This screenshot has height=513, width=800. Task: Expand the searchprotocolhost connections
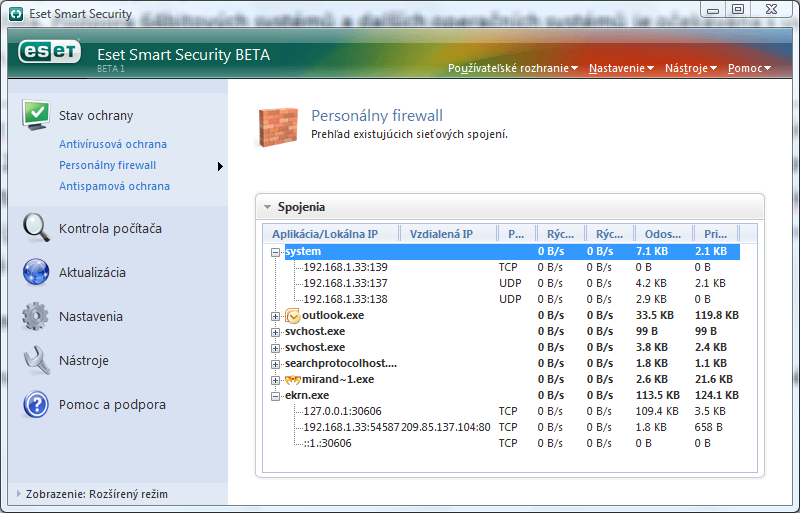tap(276, 364)
